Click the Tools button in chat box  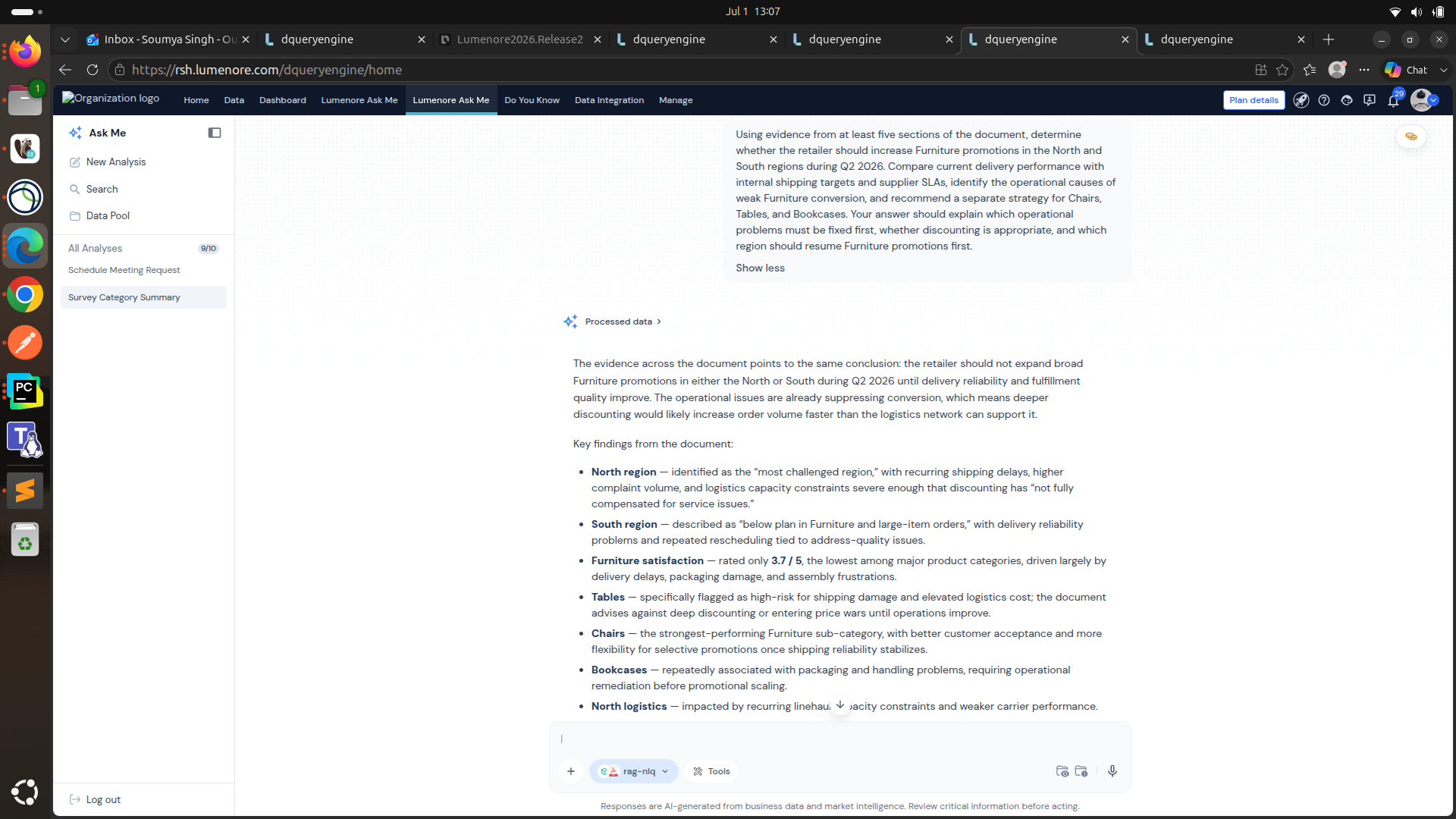pyautogui.click(x=711, y=771)
